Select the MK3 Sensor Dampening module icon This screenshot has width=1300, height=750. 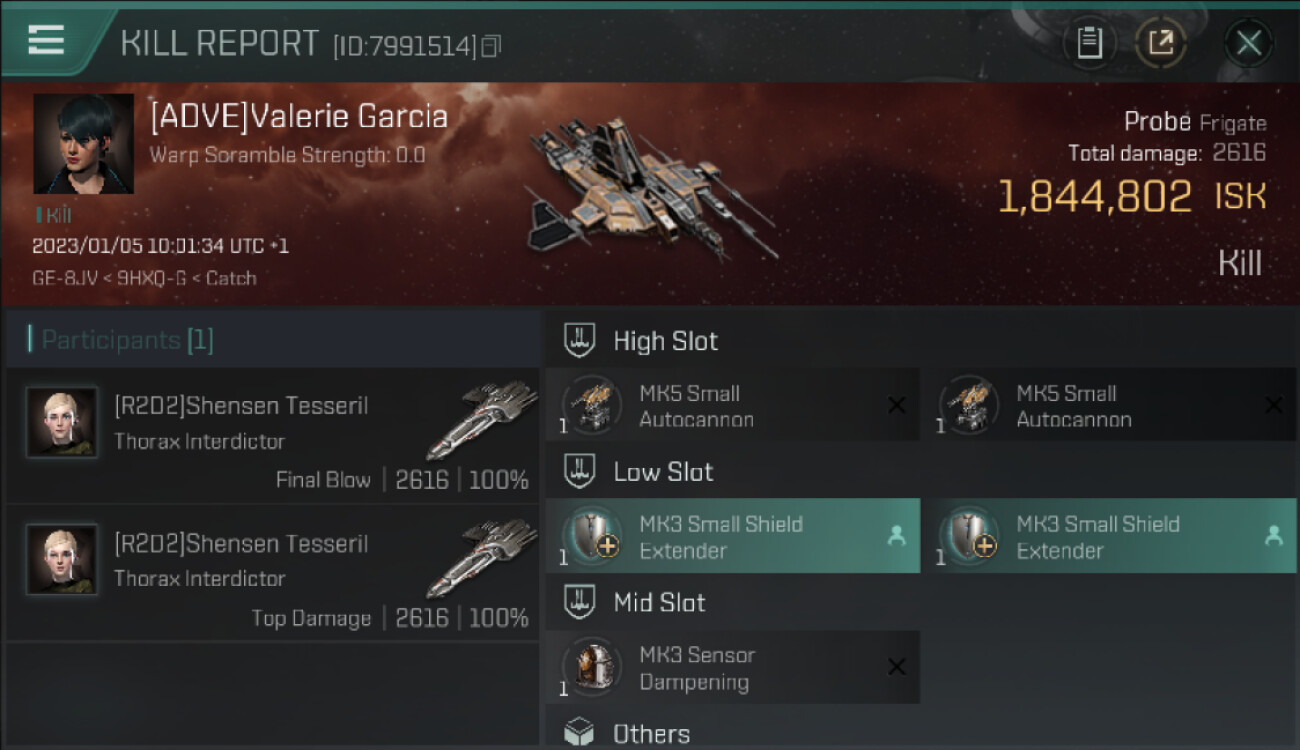592,667
